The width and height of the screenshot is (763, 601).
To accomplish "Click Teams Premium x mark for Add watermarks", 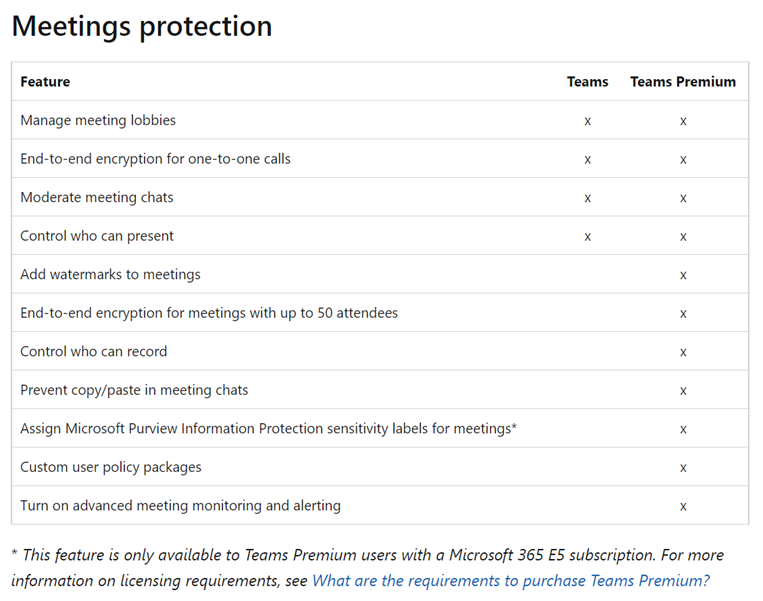I will 683,275.
